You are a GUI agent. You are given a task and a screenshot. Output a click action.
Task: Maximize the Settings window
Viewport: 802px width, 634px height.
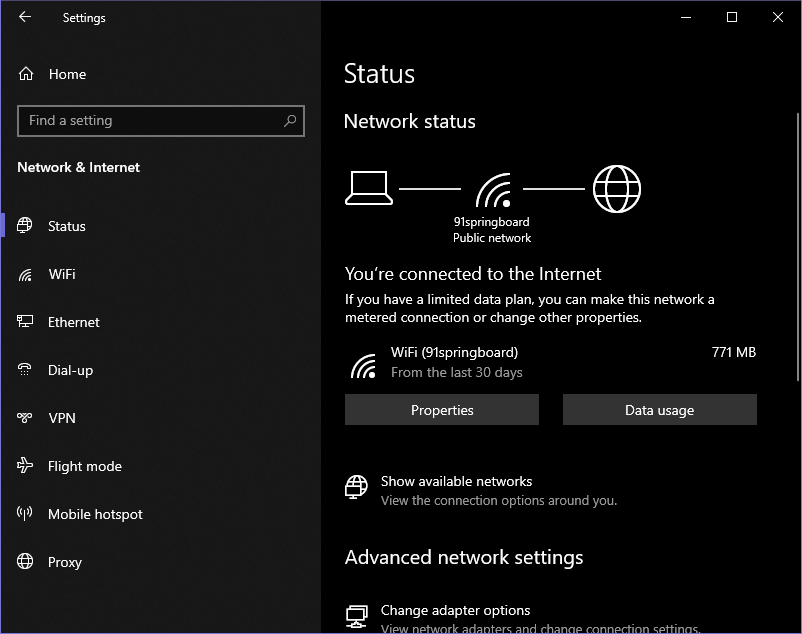[x=732, y=17]
